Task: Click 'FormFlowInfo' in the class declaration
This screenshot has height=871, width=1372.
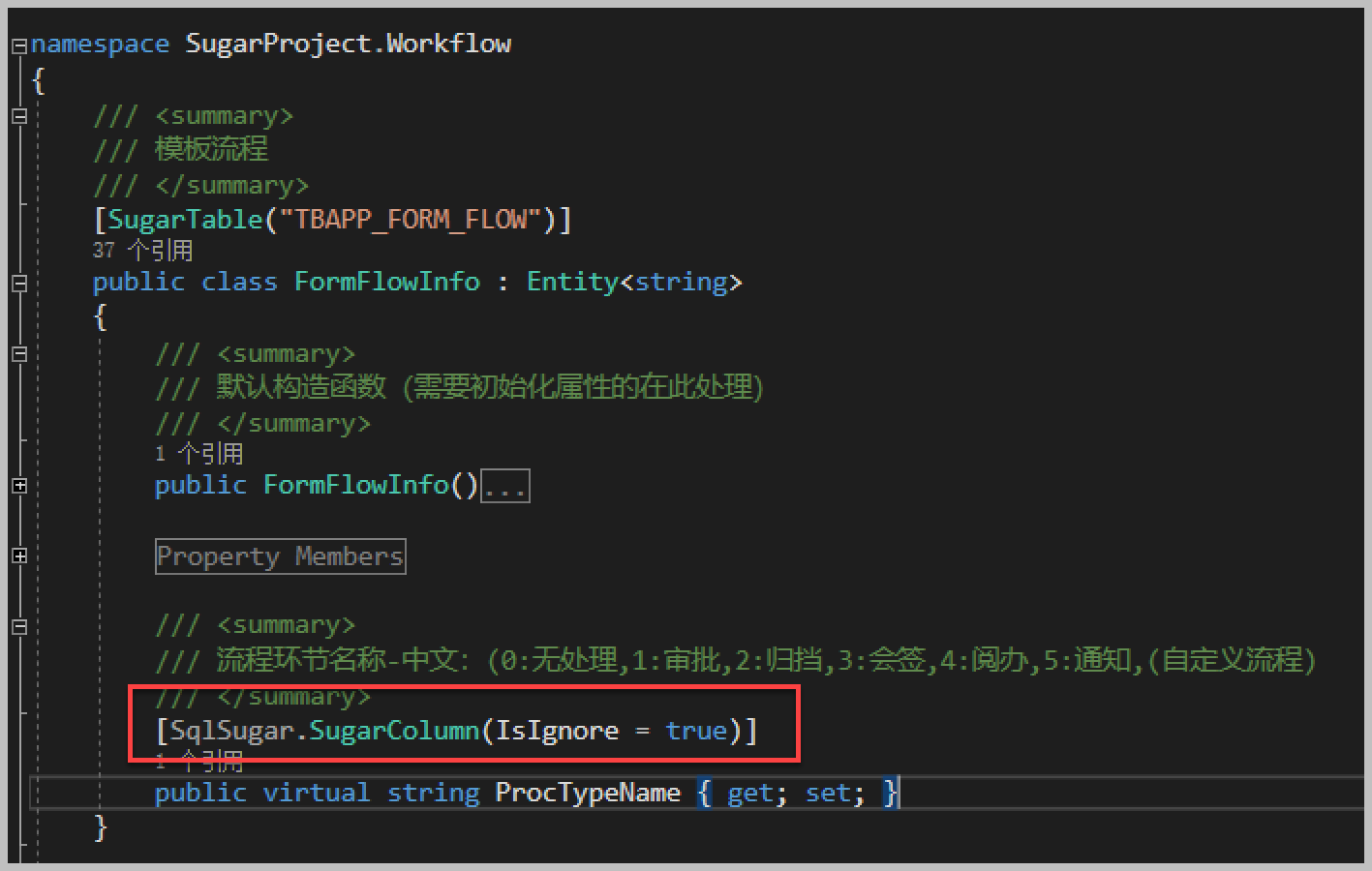Action: point(387,282)
